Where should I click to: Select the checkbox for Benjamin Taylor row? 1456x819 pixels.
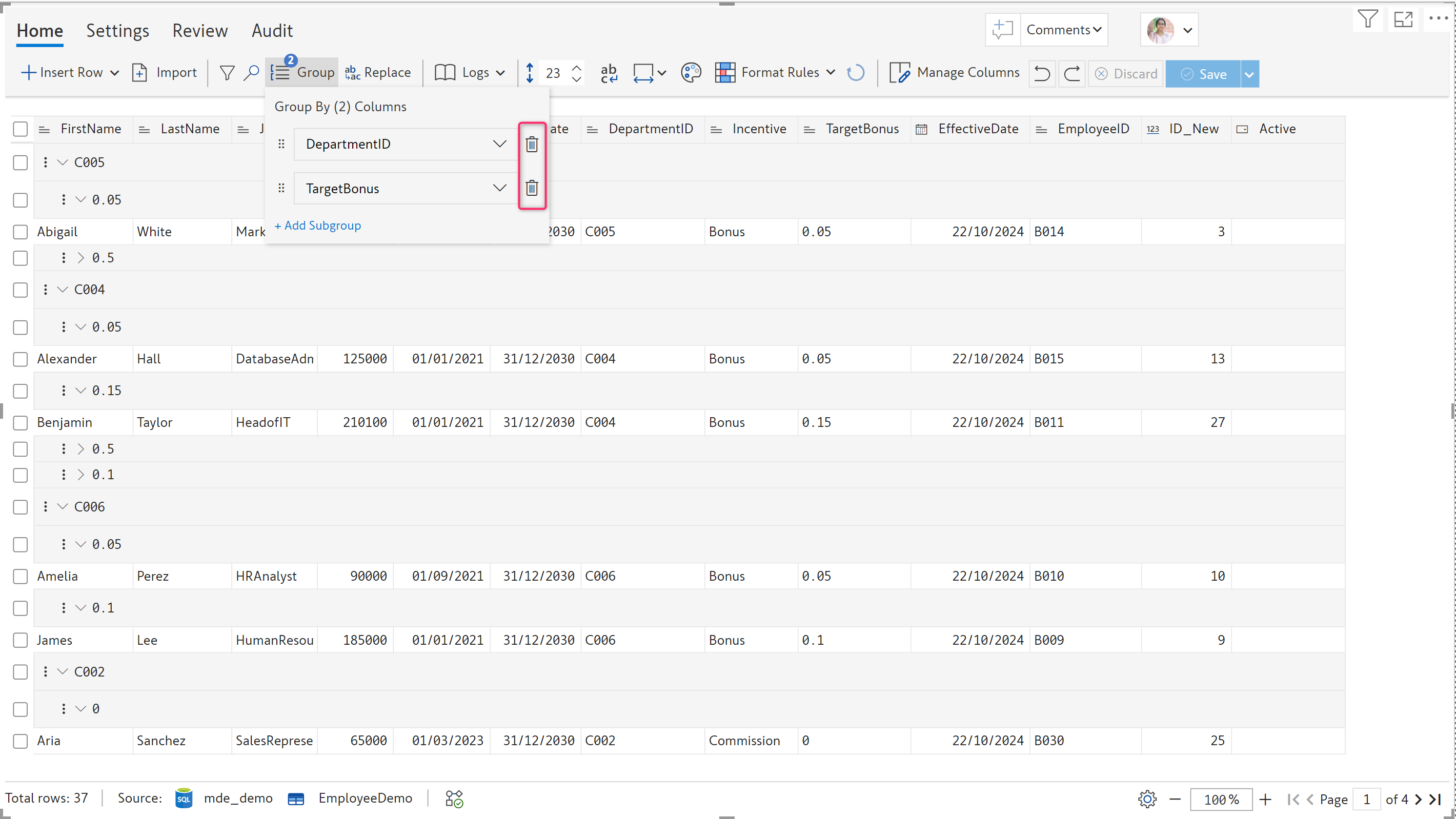21,422
